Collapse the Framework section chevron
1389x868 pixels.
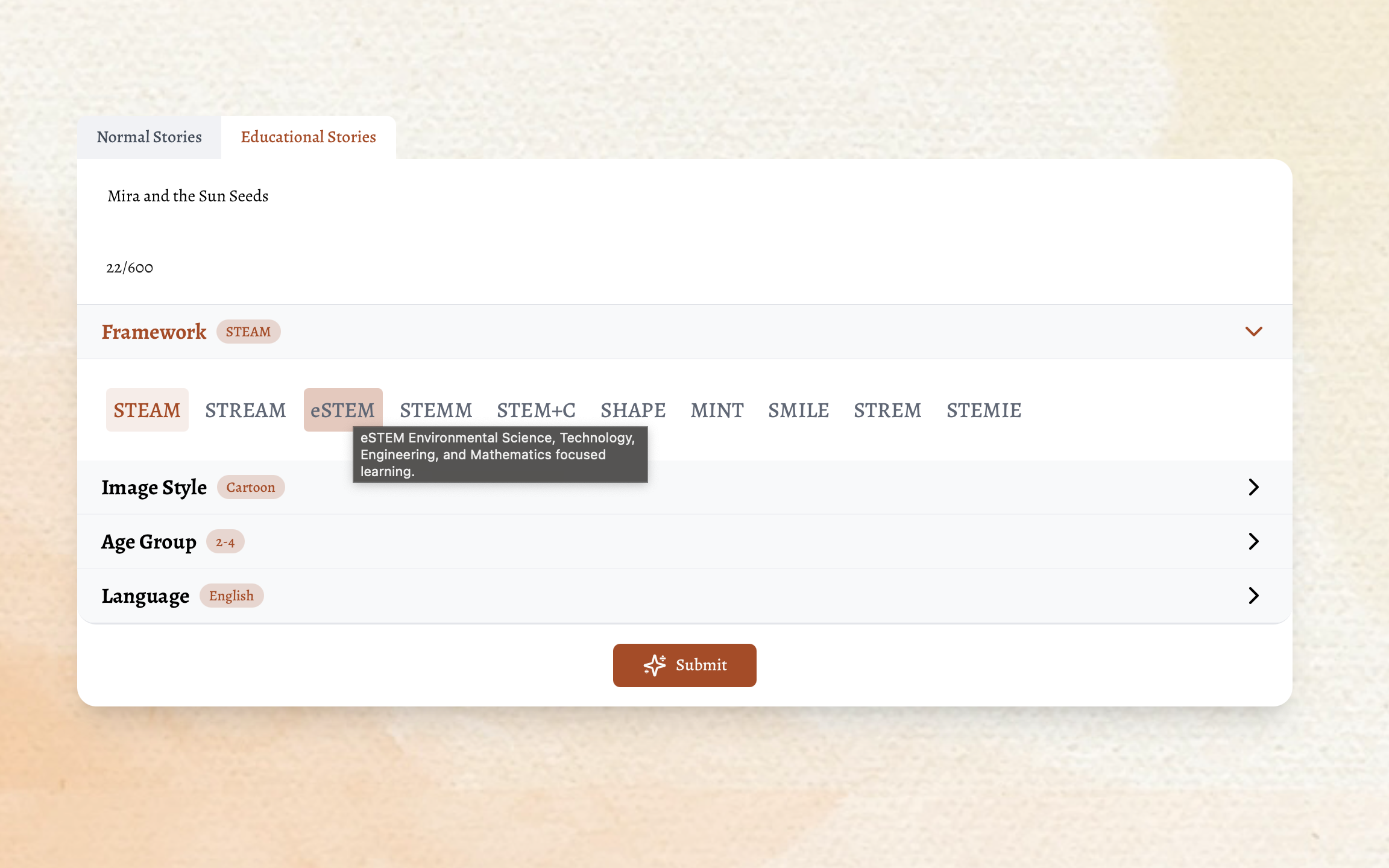(1253, 332)
